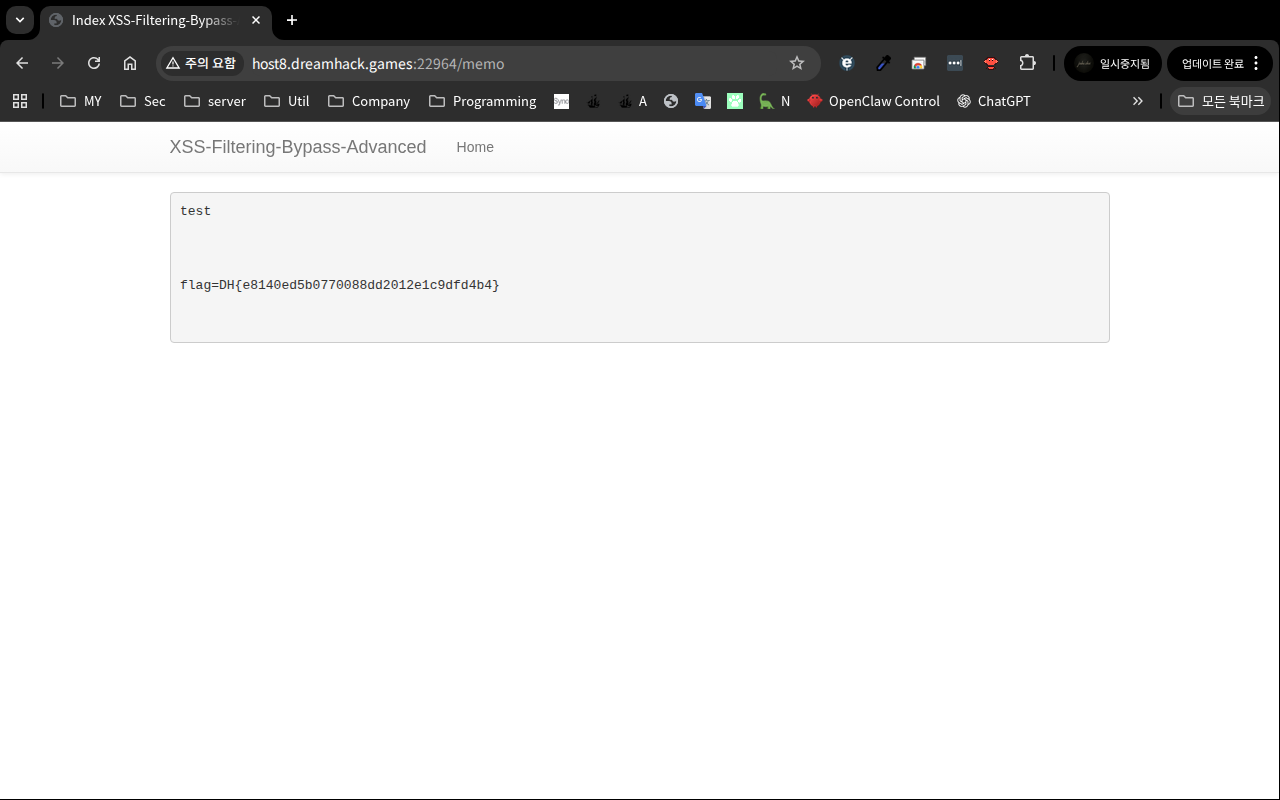Select the Index XSS-Filtering-Bypass tab
1280x800 pixels.
pyautogui.click(x=150, y=20)
